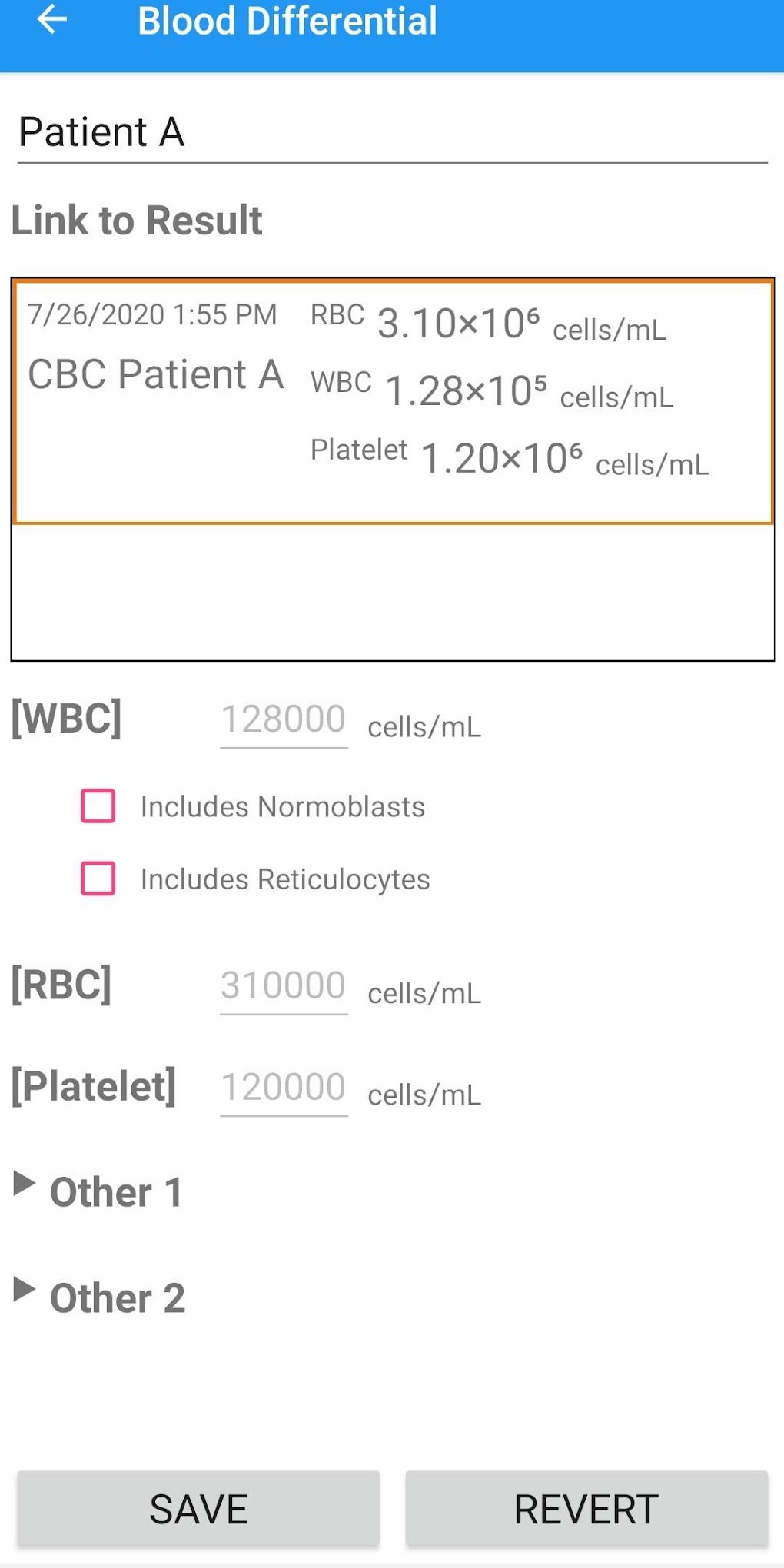Tap the Includes Normoblasts label
784x1568 pixels.
282,807
